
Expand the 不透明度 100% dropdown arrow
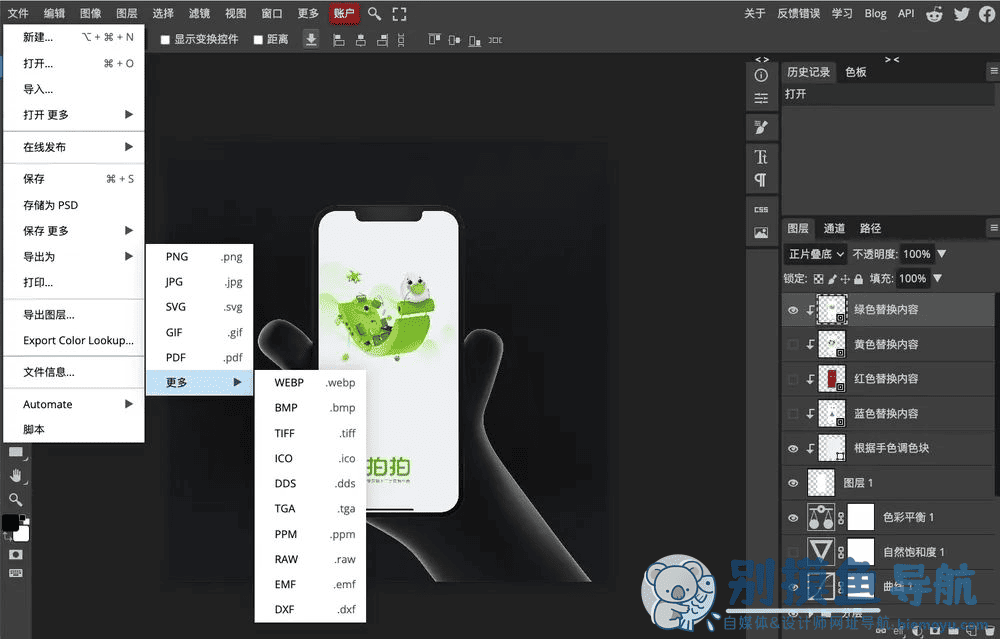click(942, 254)
